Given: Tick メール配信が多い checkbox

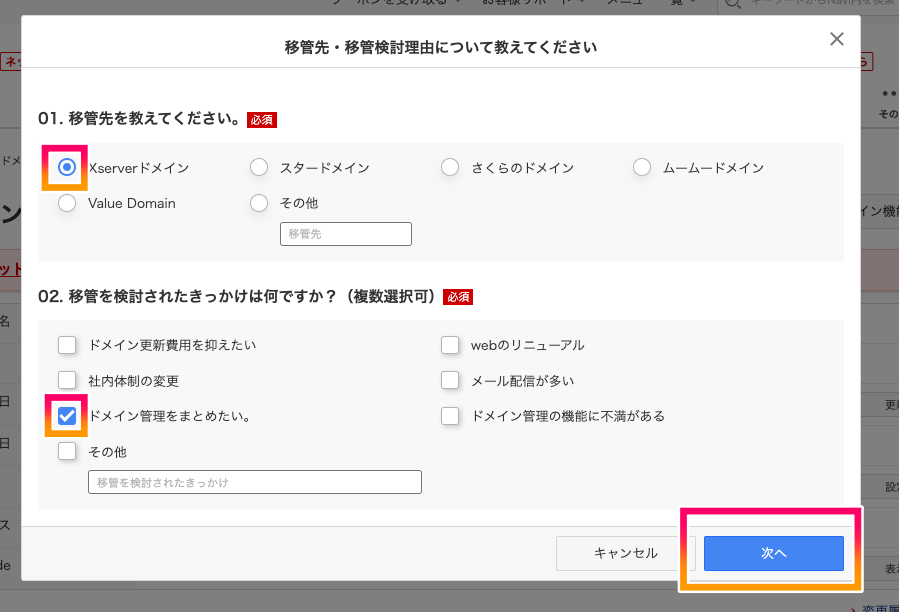Looking at the screenshot, I should (x=450, y=380).
